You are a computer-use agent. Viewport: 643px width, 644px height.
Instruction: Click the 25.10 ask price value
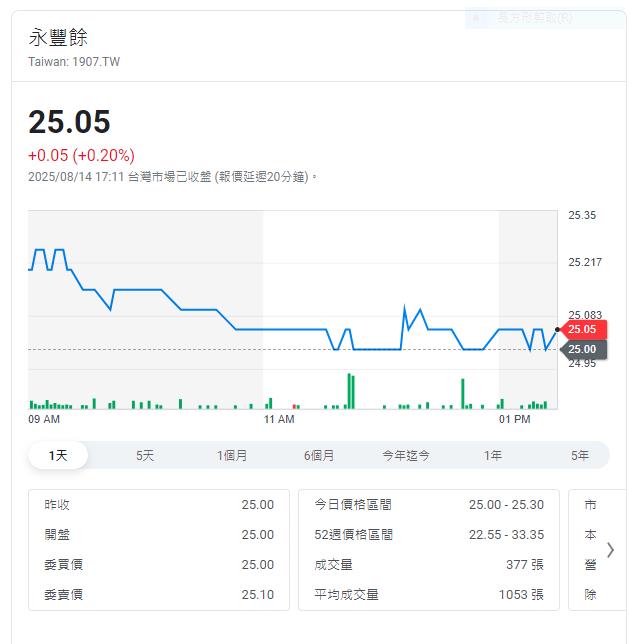click(x=257, y=594)
